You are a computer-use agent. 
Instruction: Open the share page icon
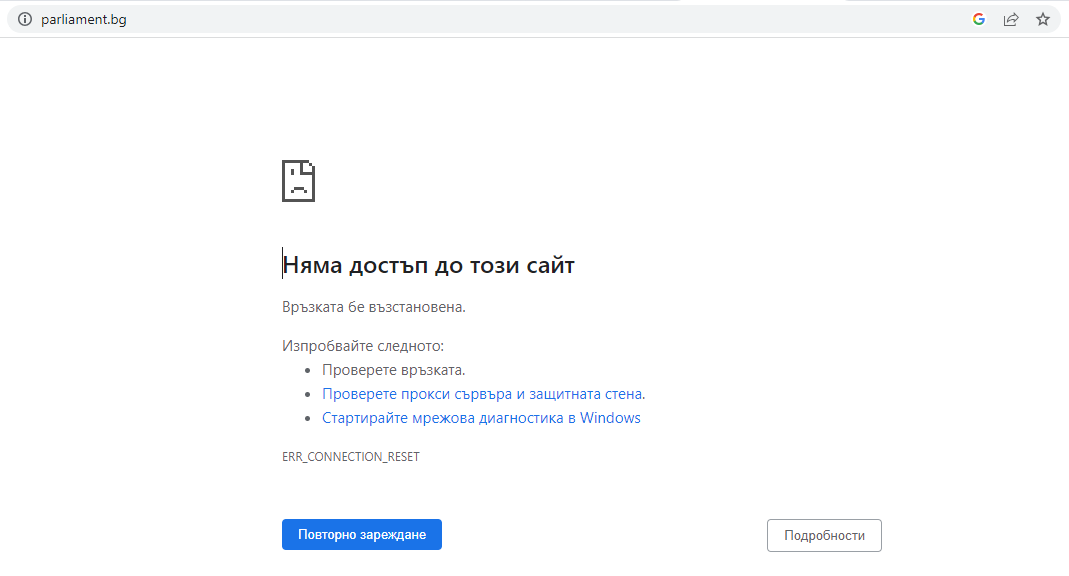[1011, 19]
